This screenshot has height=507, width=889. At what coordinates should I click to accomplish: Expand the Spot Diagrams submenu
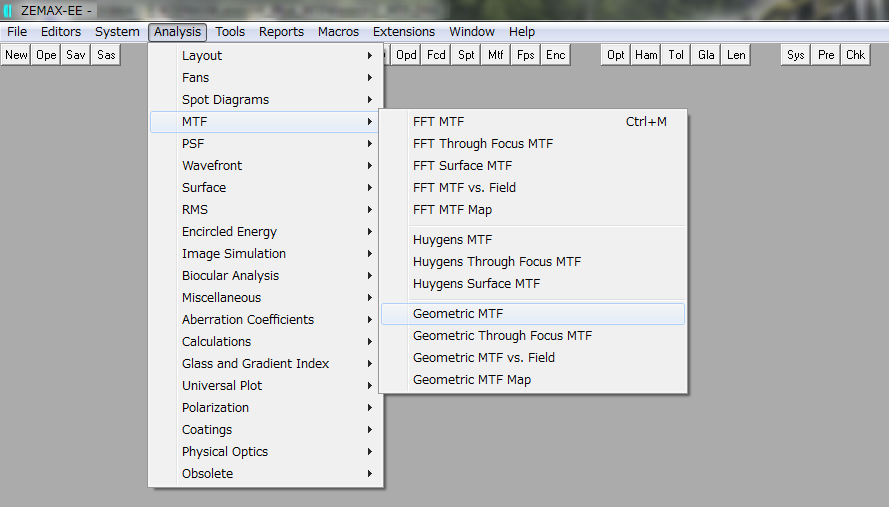tap(266, 100)
